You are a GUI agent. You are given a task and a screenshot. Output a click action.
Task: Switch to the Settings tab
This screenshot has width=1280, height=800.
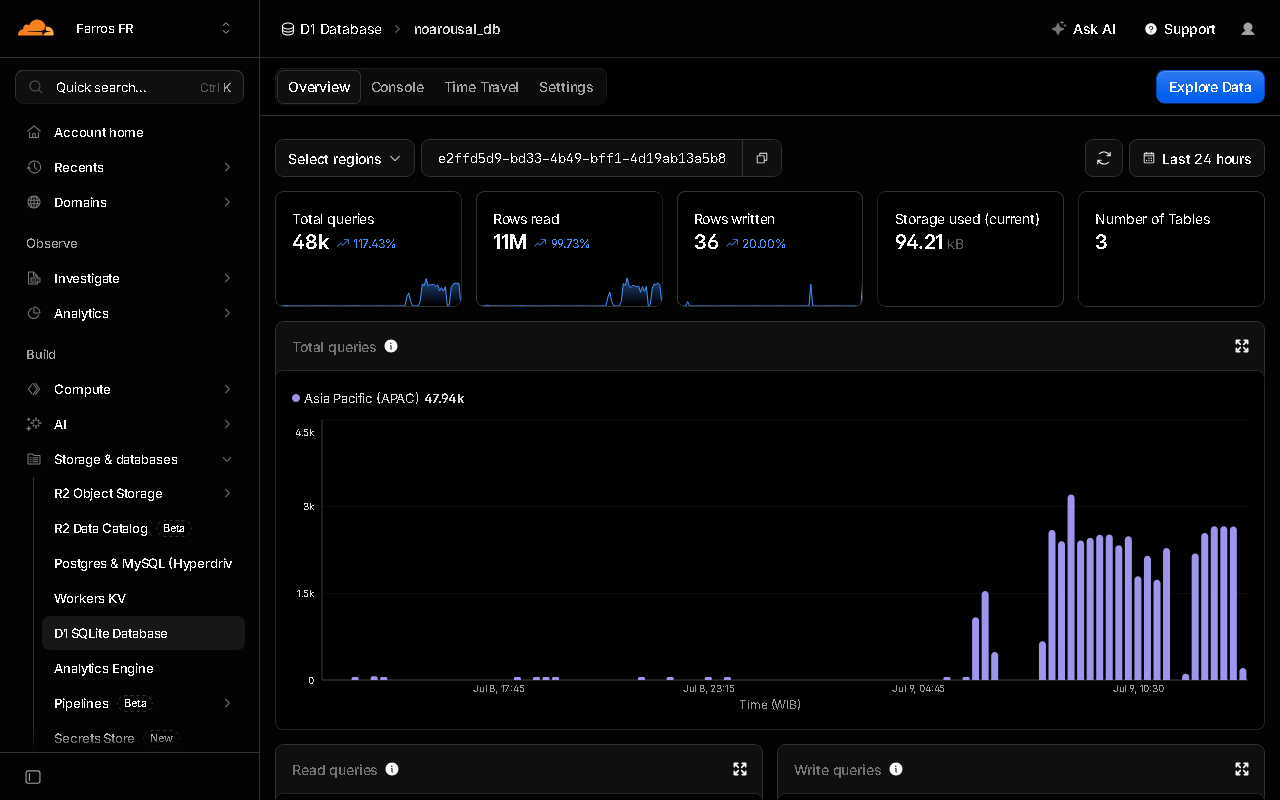pyautogui.click(x=566, y=87)
